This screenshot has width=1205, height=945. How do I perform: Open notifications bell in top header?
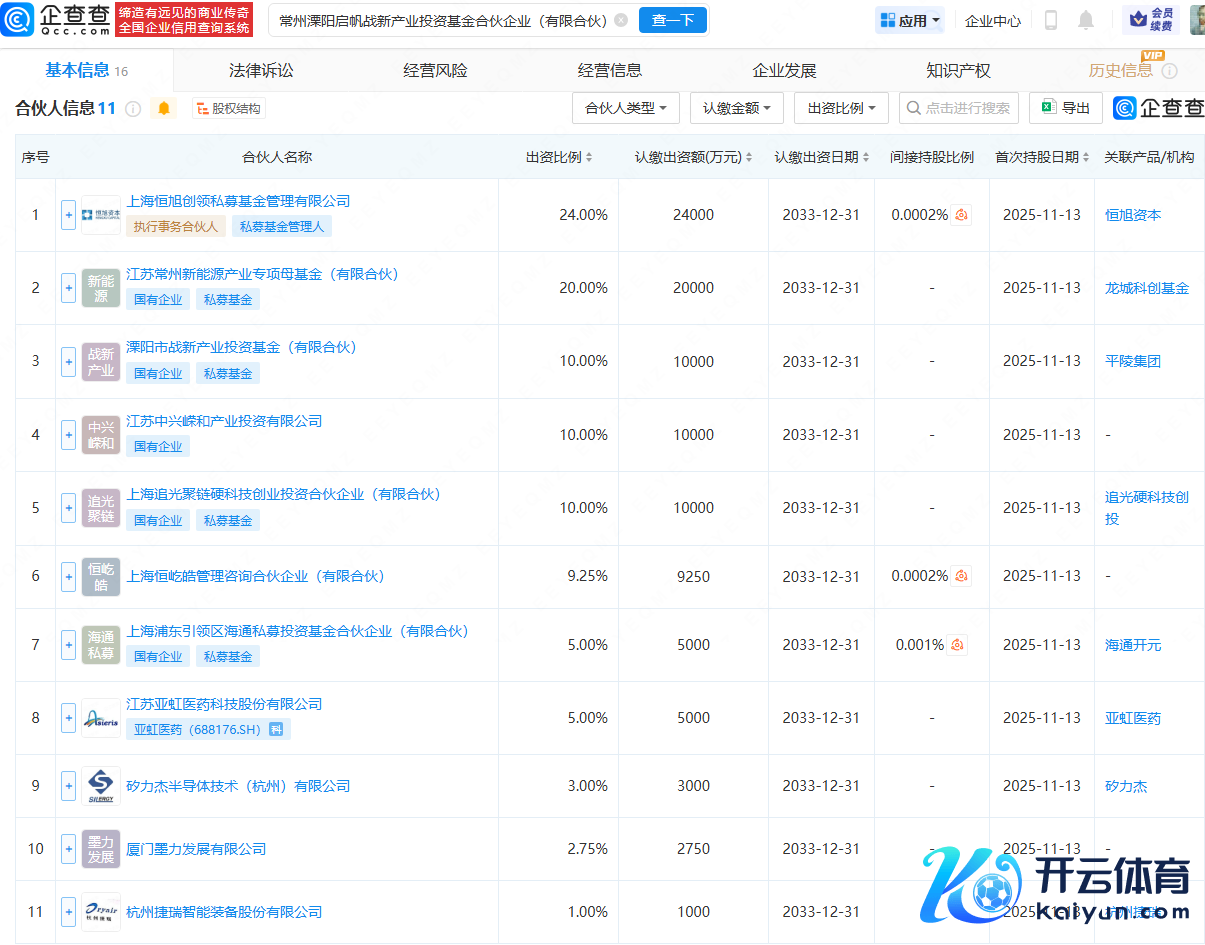[x=1086, y=20]
